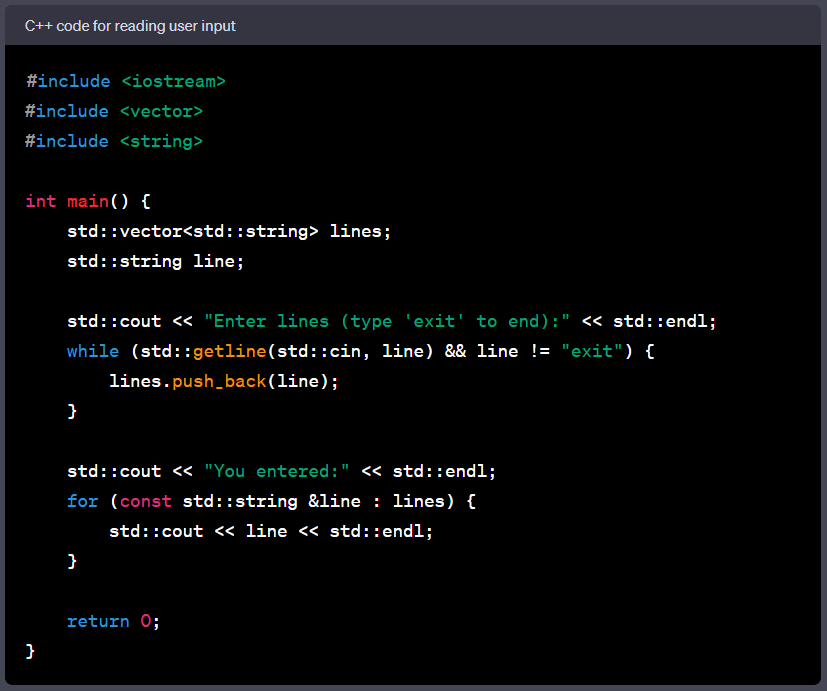The height and width of the screenshot is (691, 827).
Task: Click the '<string>' header name
Action: pyautogui.click(x=160, y=141)
